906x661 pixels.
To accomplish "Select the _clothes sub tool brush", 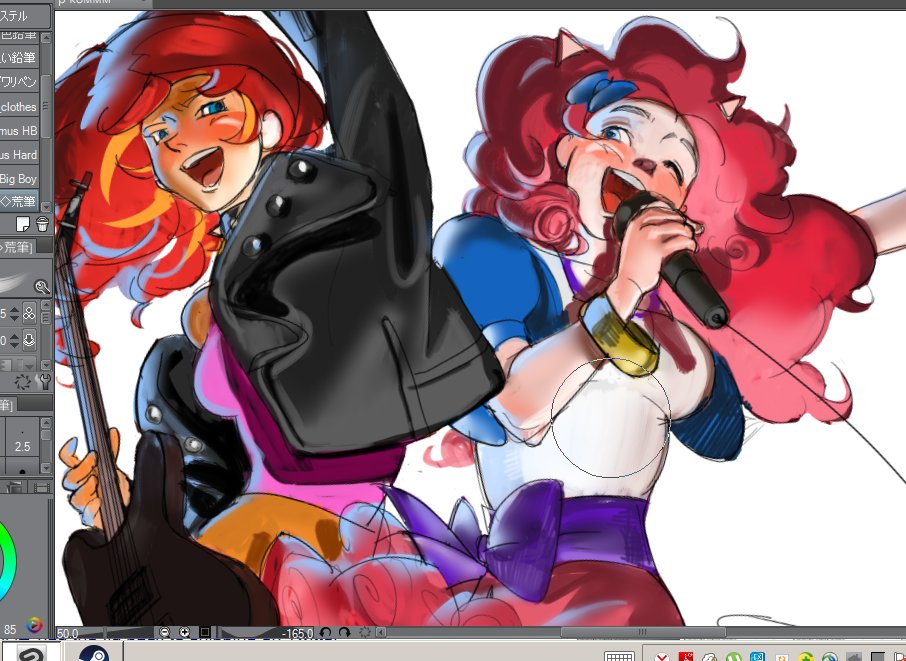I will tap(18, 107).
